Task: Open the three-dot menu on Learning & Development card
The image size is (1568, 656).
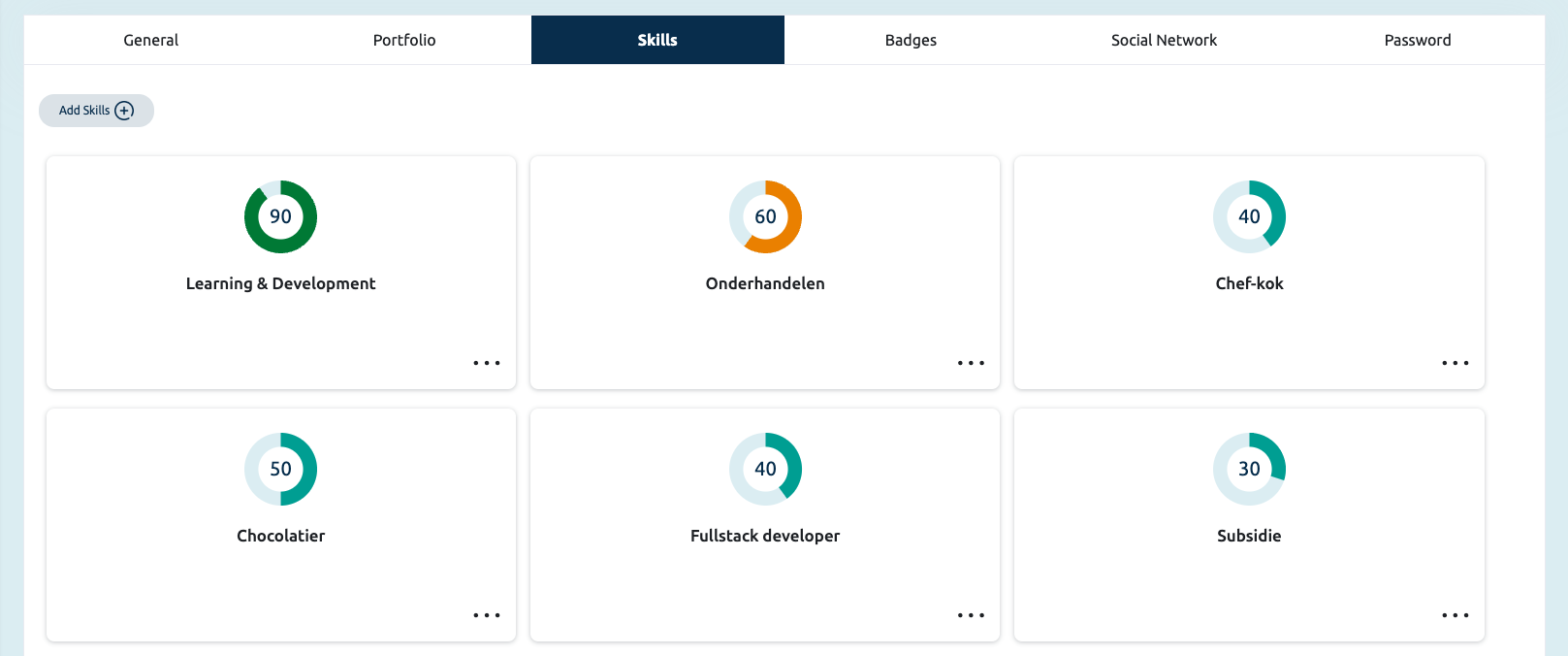Action: click(487, 363)
